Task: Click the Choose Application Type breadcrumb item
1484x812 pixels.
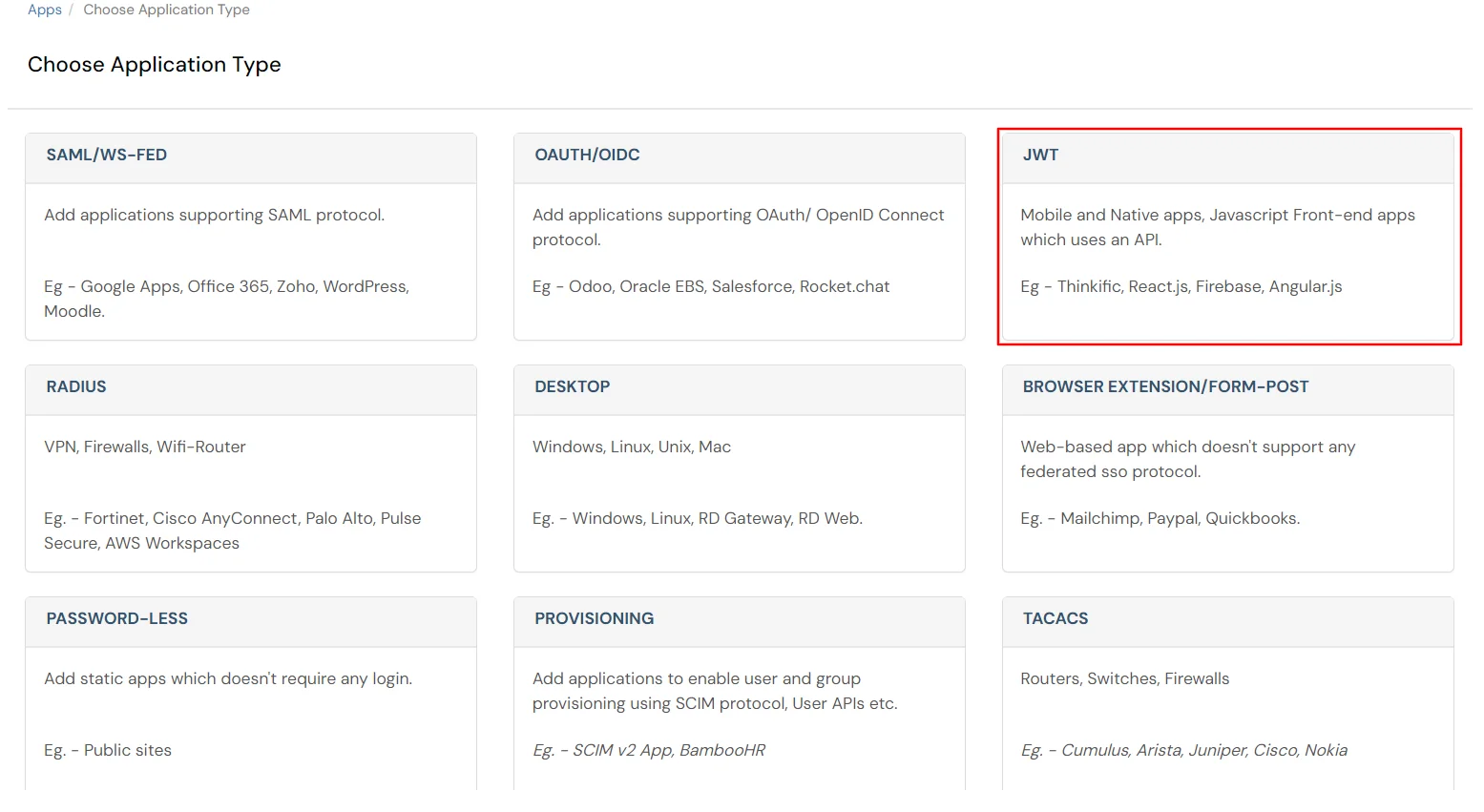Action: click(x=166, y=10)
